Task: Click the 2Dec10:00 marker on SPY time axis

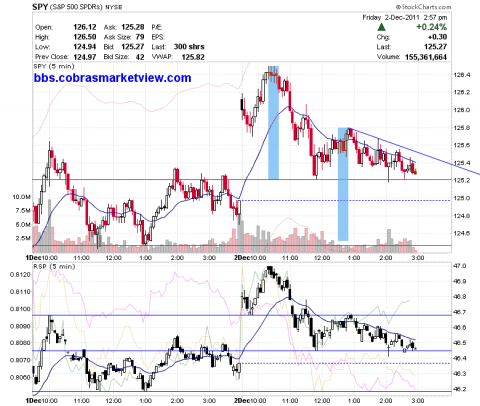Action: (250, 258)
